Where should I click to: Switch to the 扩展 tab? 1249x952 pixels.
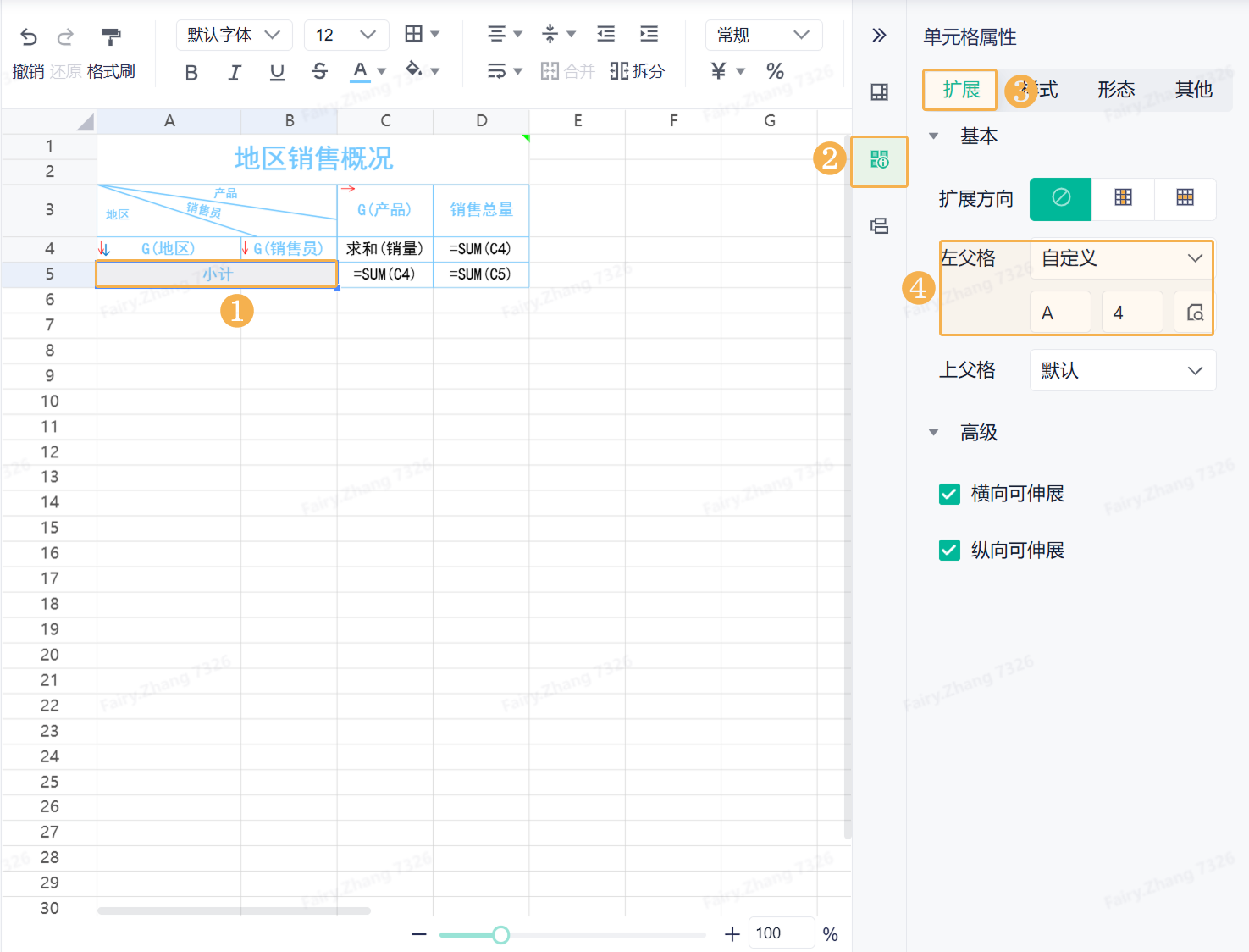click(961, 90)
